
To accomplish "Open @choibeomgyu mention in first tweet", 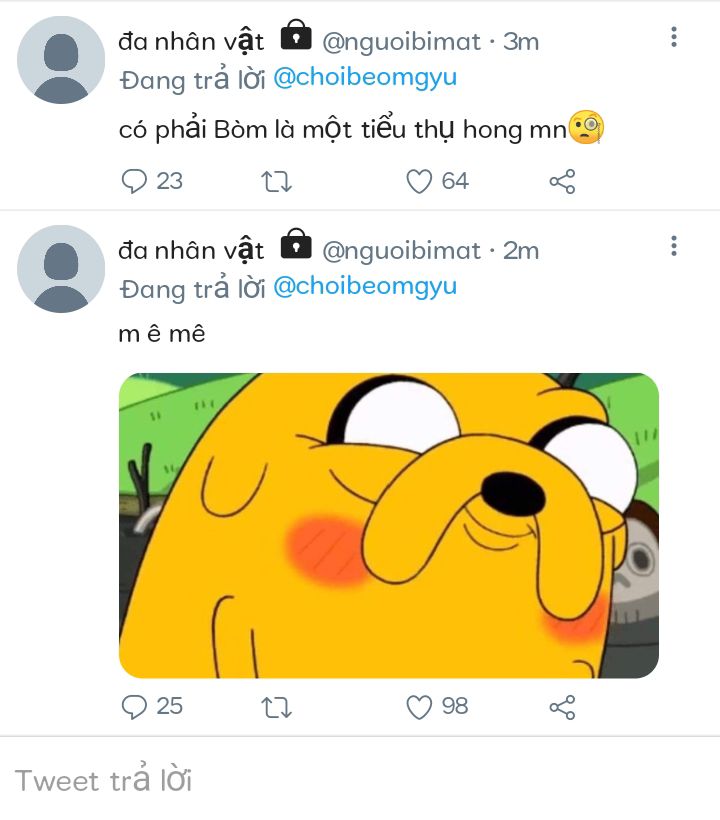I will 364,78.
